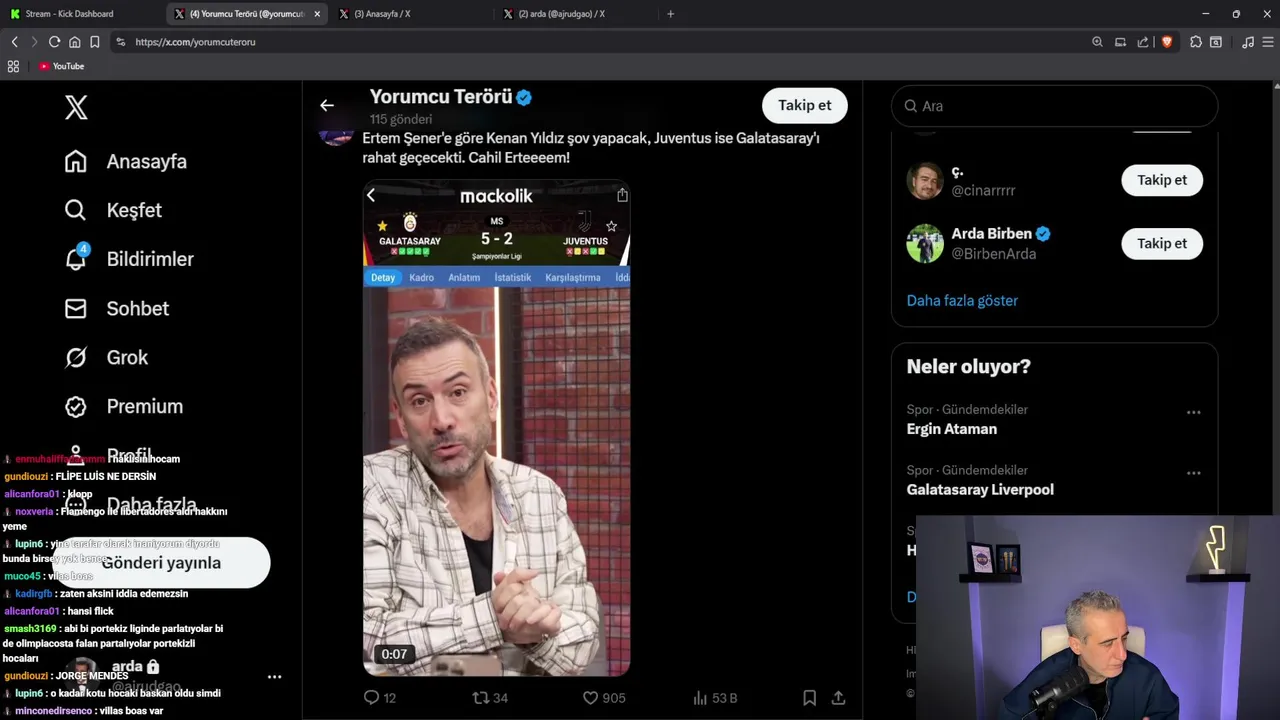Open the Galatasaray Liverpool trend
This screenshot has height=720, width=1280.
[980, 490]
